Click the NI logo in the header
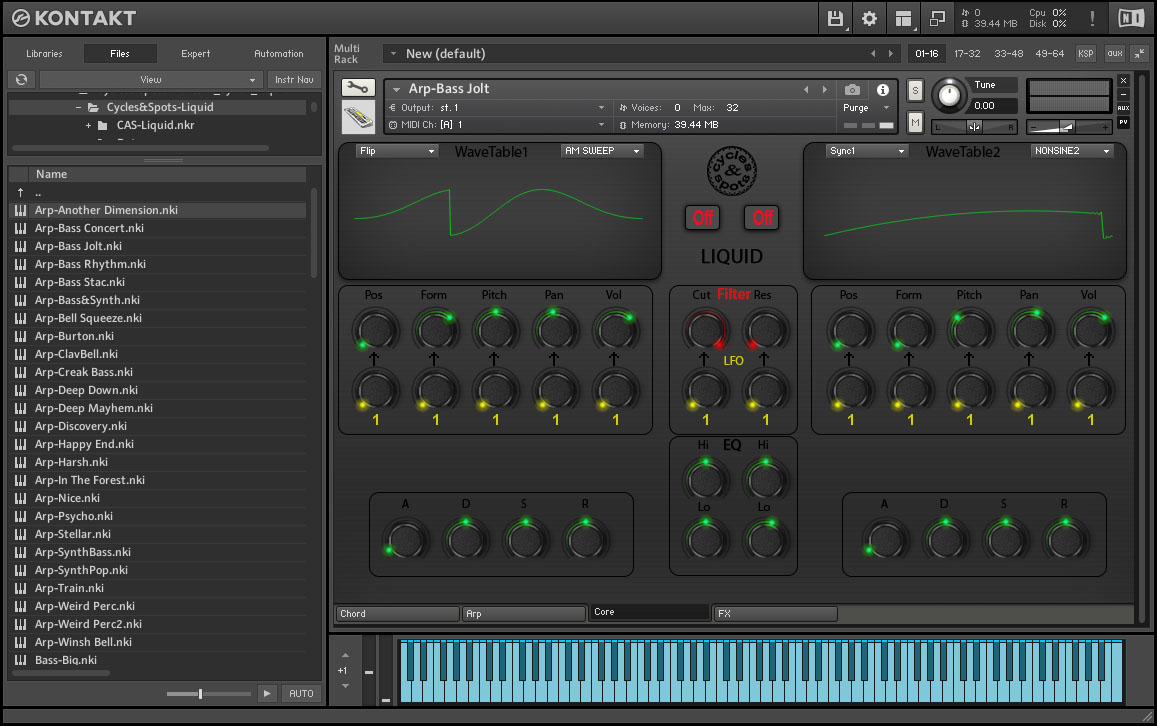Screen dimensions: 1157x726 coord(1131,18)
